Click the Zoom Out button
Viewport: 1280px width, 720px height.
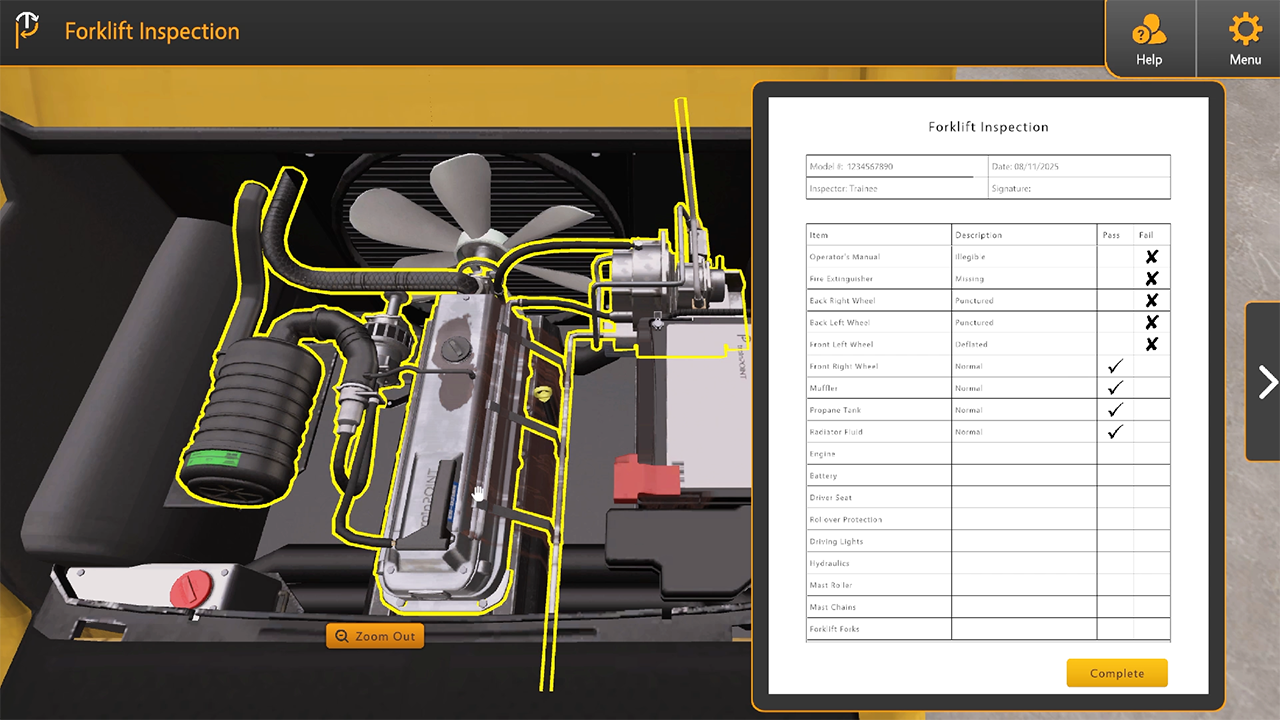click(x=375, y=636)
